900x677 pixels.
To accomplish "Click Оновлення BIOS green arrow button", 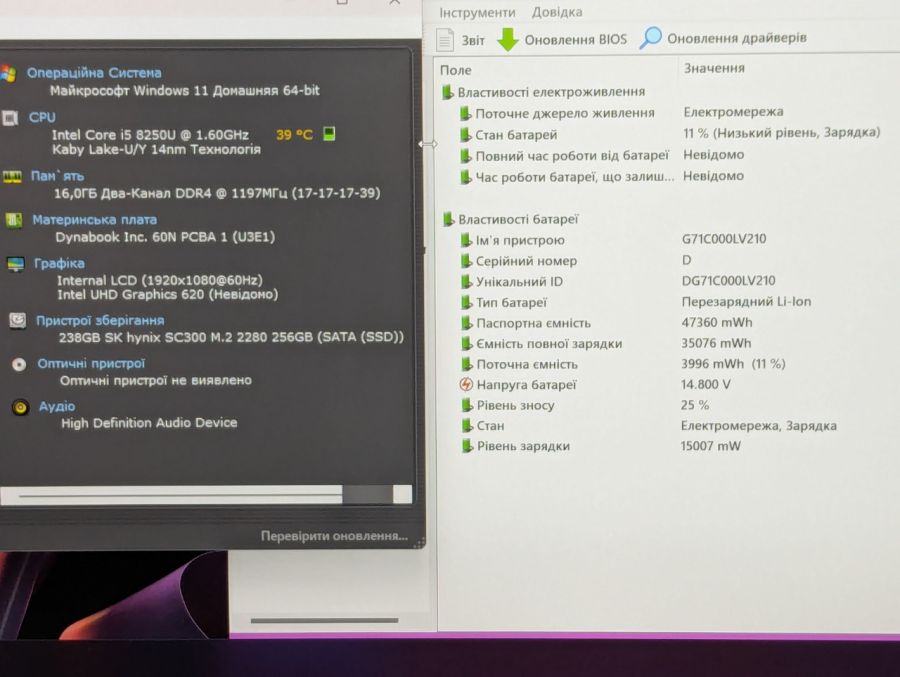I will coord(561,40).
